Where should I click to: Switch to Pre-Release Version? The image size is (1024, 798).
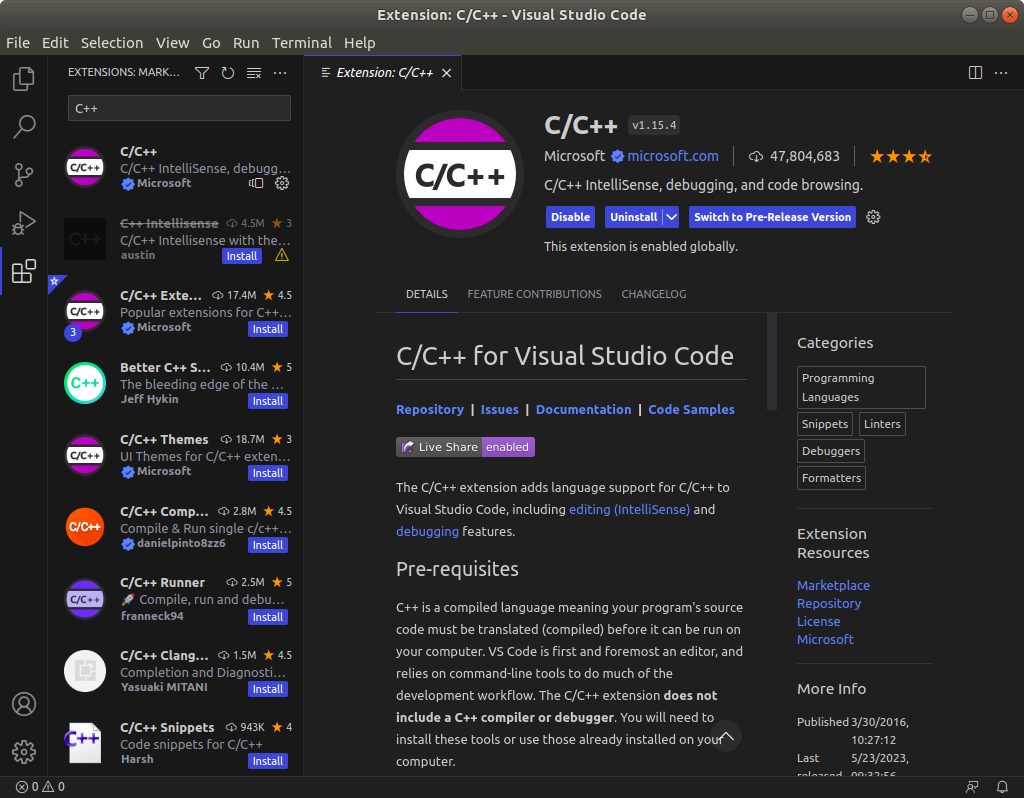(772, 217)
